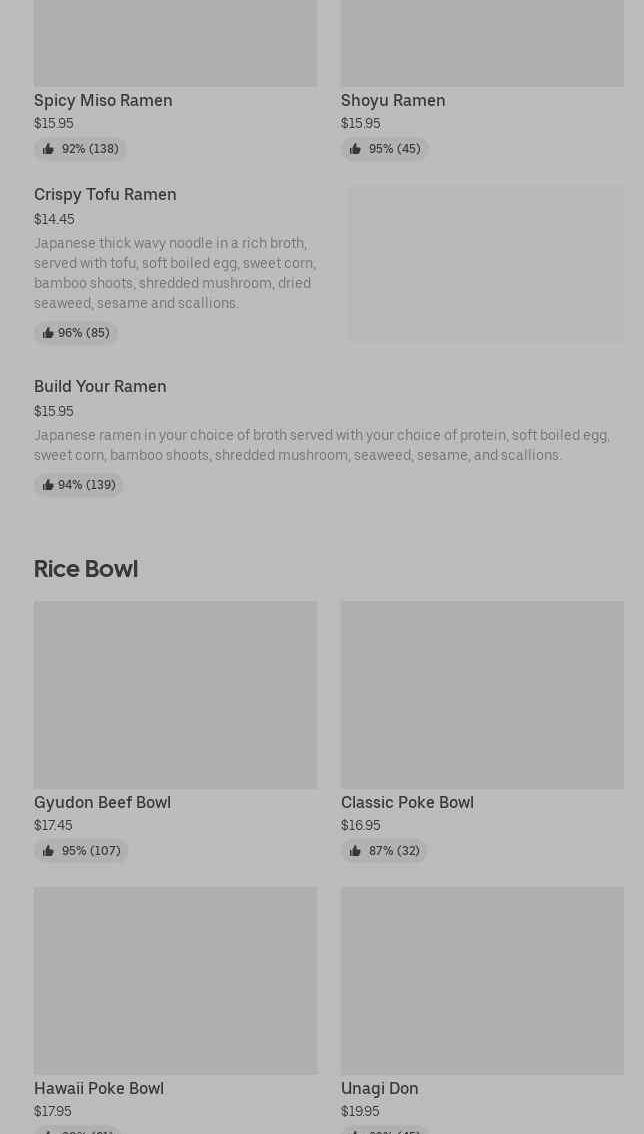
Task: Select the Gyudon Beef Bowl image
Action: coord(175,694)
